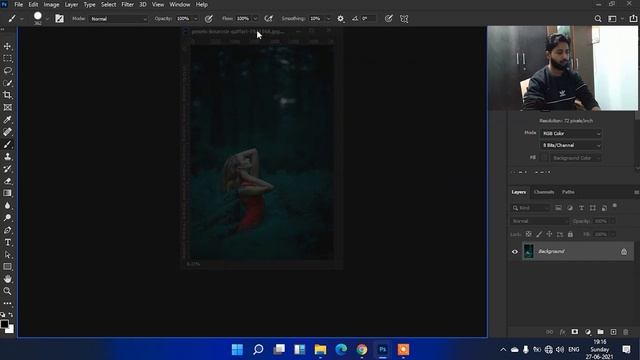640x360 pixels.
Task: Add a layer style fx button
Action: pyautogui.click(x=562, y=332)
